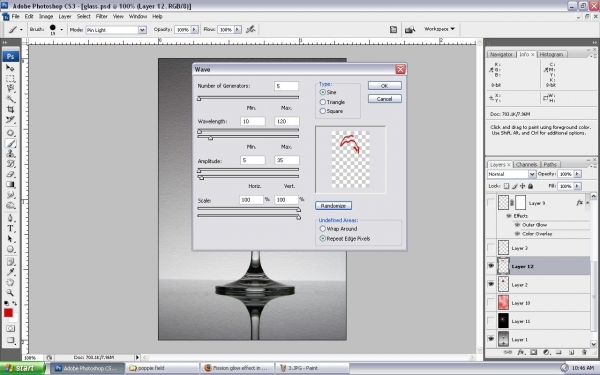Show Layer 9 via visibility box
The image size is (600, 375).
[491, 202]
